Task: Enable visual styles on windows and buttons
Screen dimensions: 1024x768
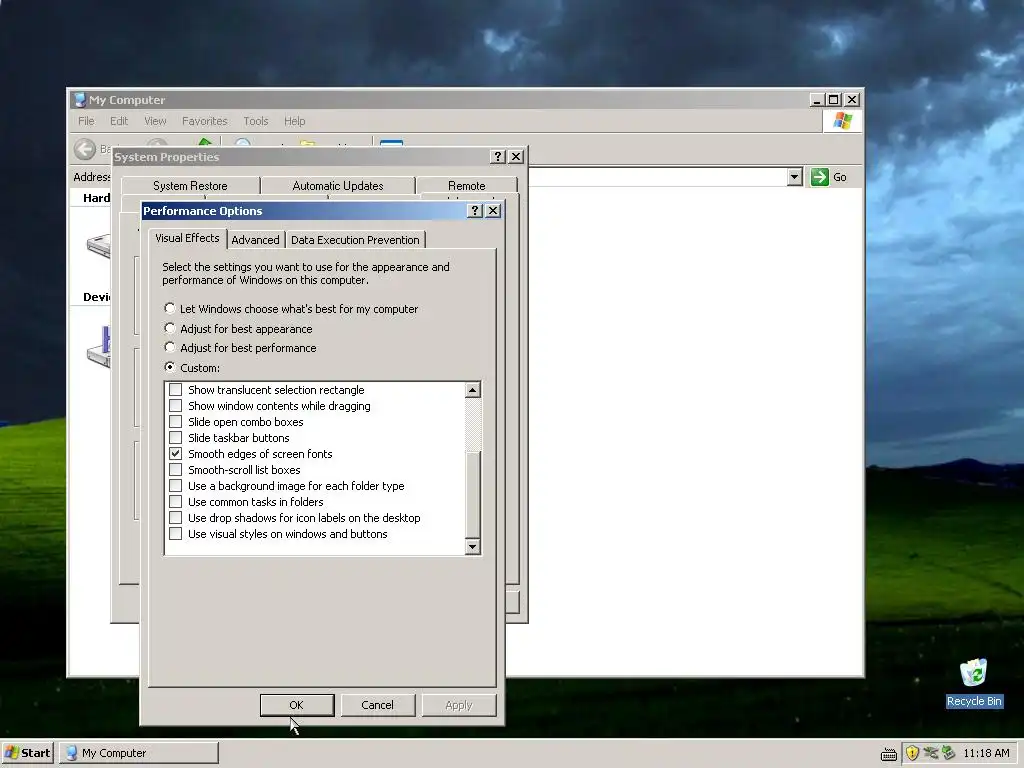Action: point(176,534)
